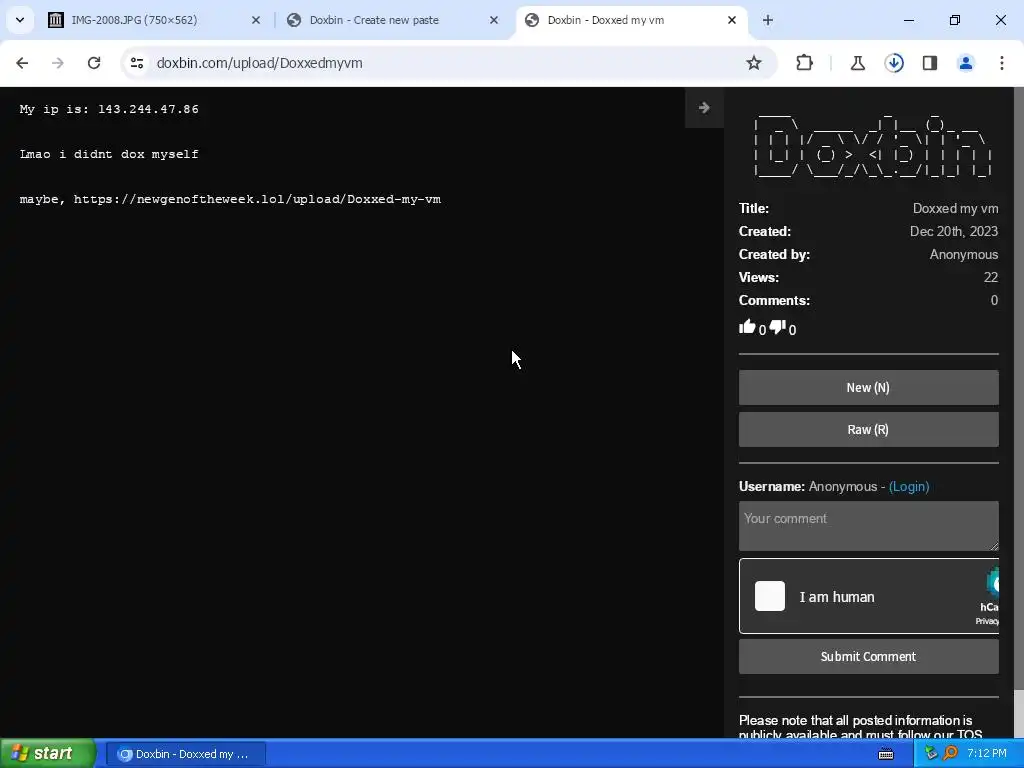The image size is (1024, 768).
Task: Open the downloads icon
Action: [894, 63]
